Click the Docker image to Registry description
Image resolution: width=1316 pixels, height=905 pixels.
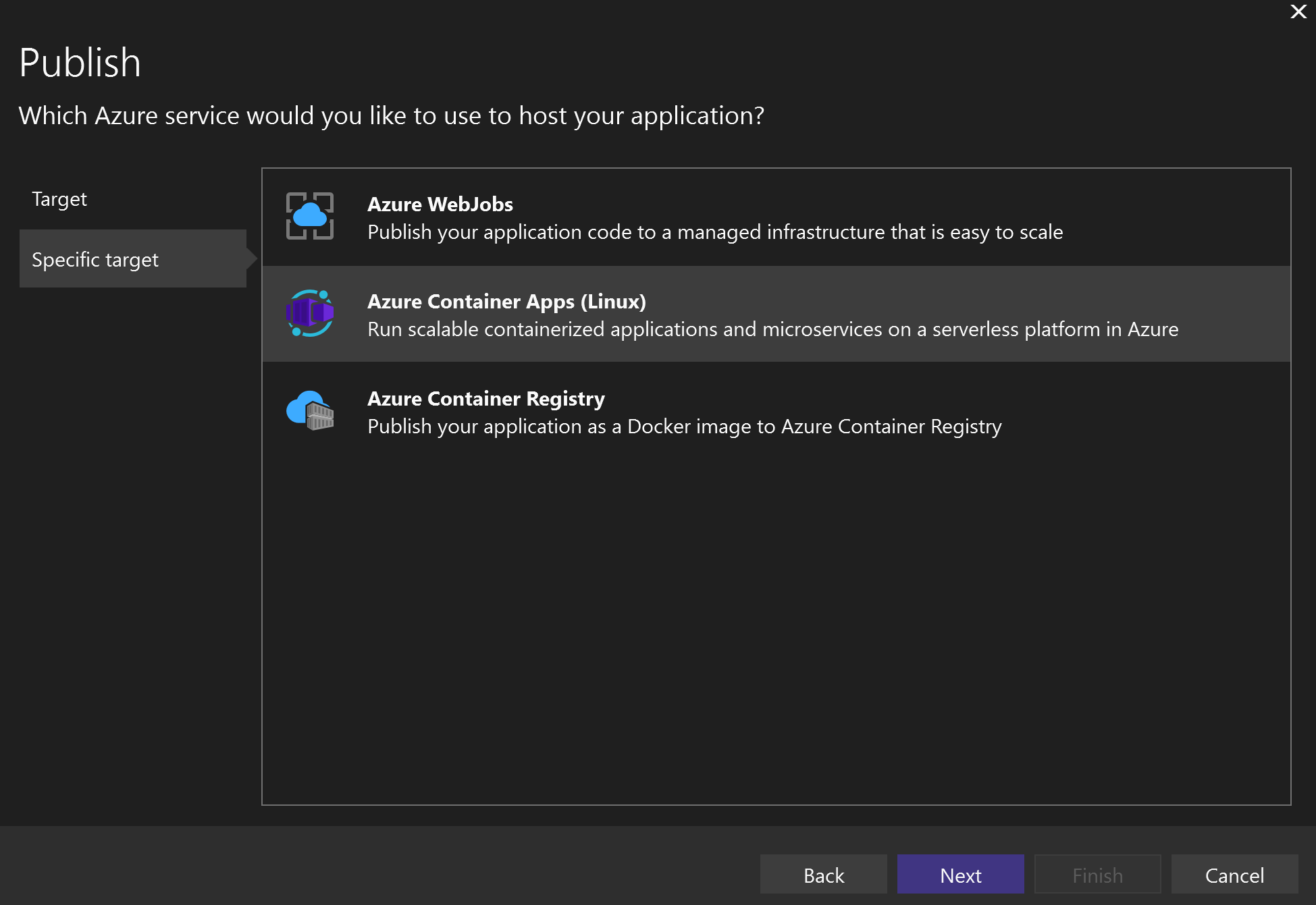[x=685, y=427]
